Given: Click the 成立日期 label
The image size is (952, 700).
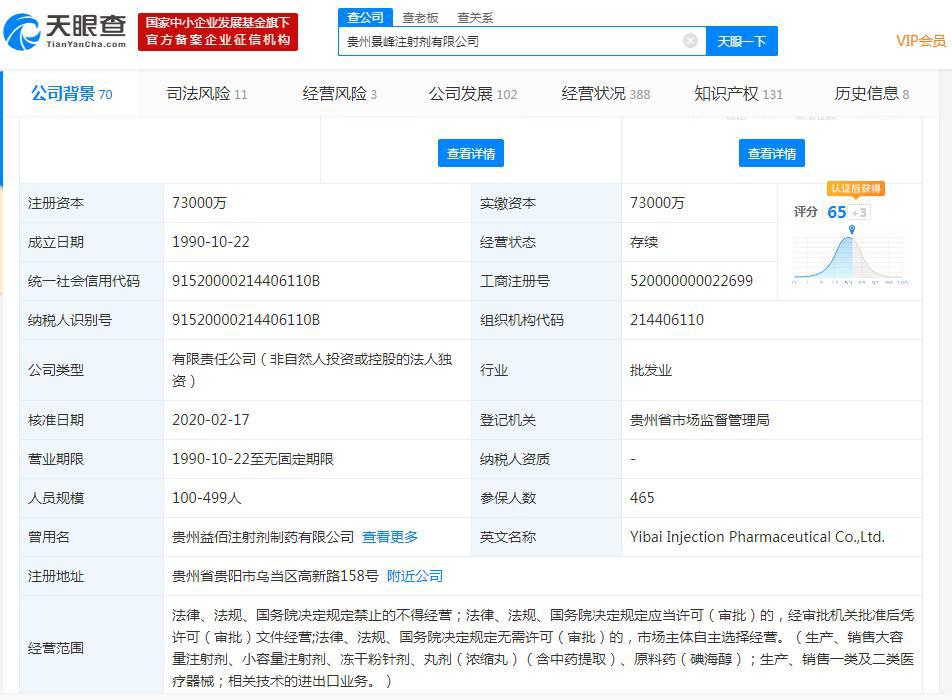Looking at the screenshot, I should [56, 242].
